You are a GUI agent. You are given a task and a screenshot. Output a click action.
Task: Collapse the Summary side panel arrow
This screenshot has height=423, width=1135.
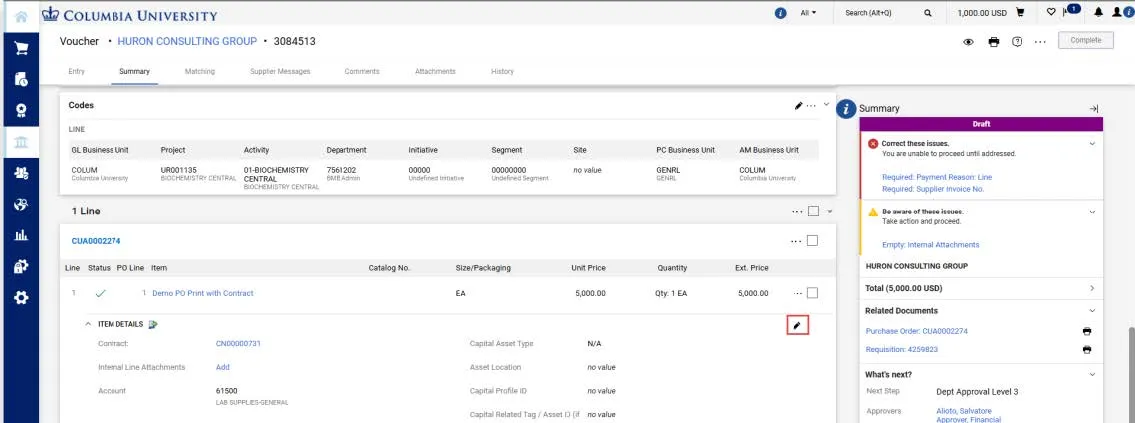[x=1094, y=109]
